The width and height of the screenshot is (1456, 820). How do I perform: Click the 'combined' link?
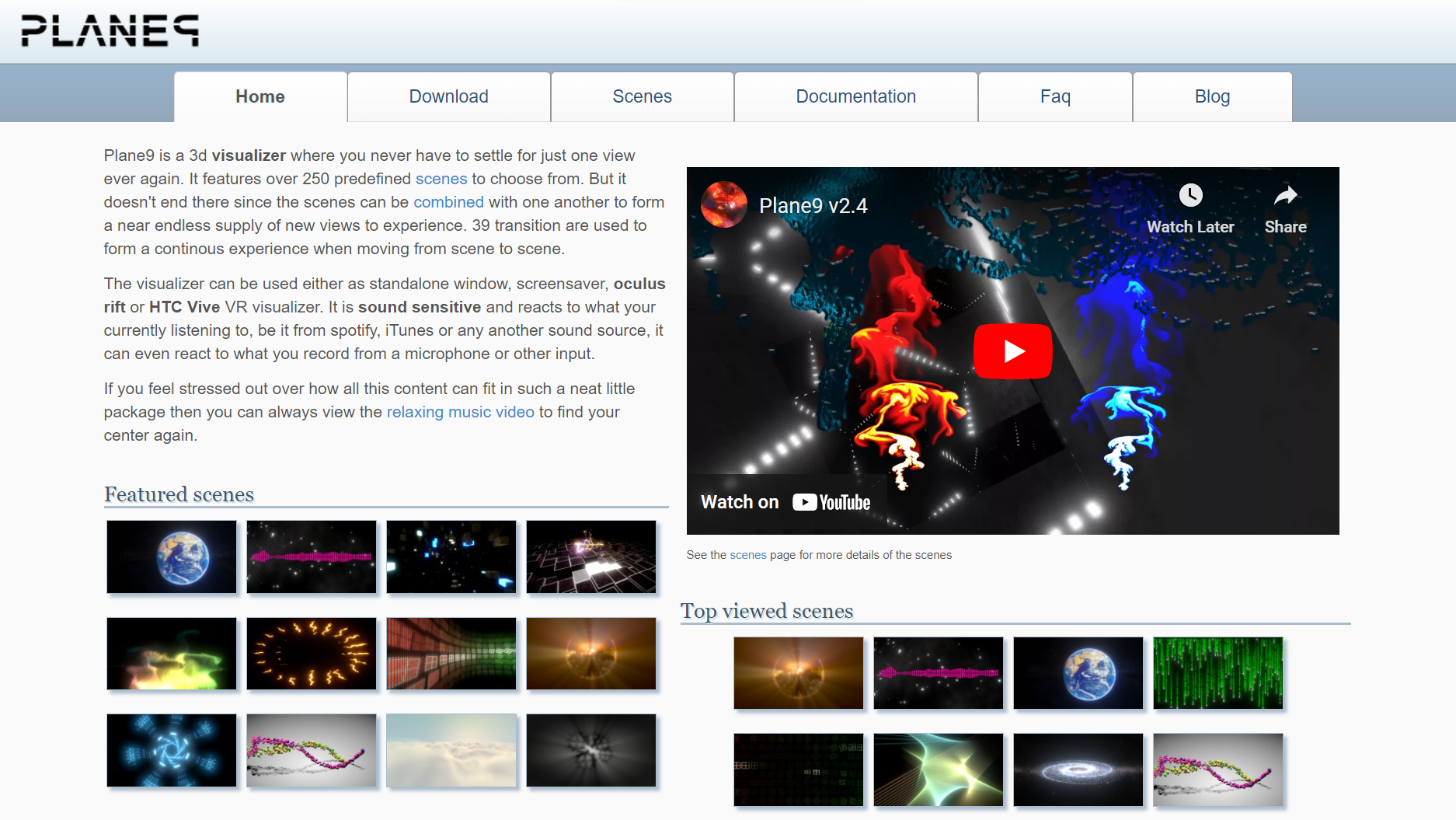click(x=448, y=202)
